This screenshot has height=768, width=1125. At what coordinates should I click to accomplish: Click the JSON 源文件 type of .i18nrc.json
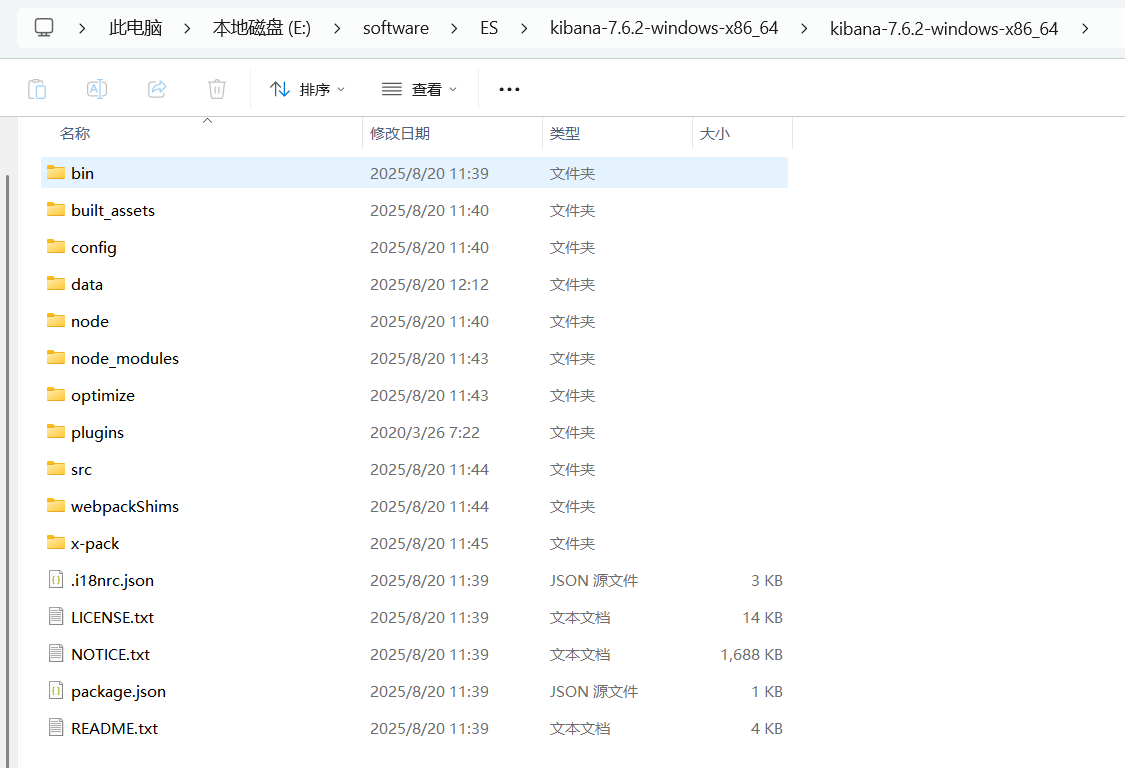593,580
